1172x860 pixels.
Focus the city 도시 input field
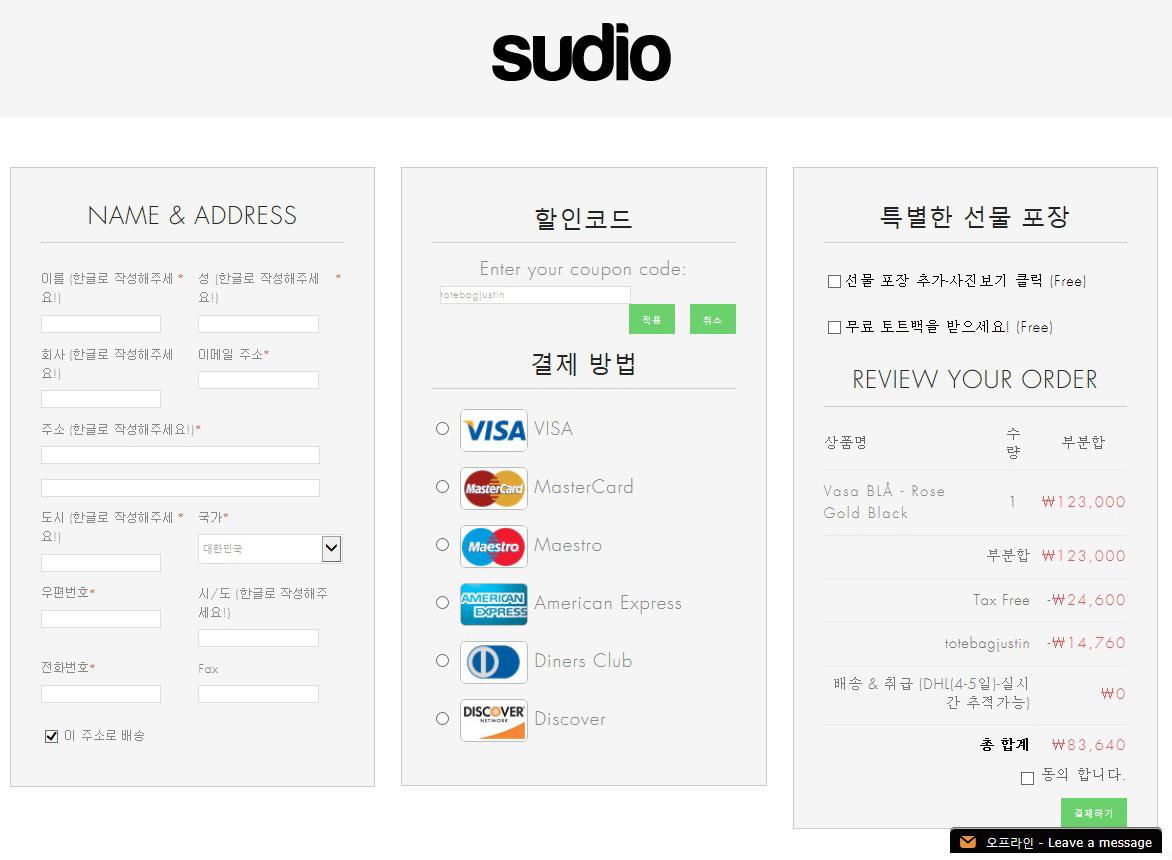(101, 563)
